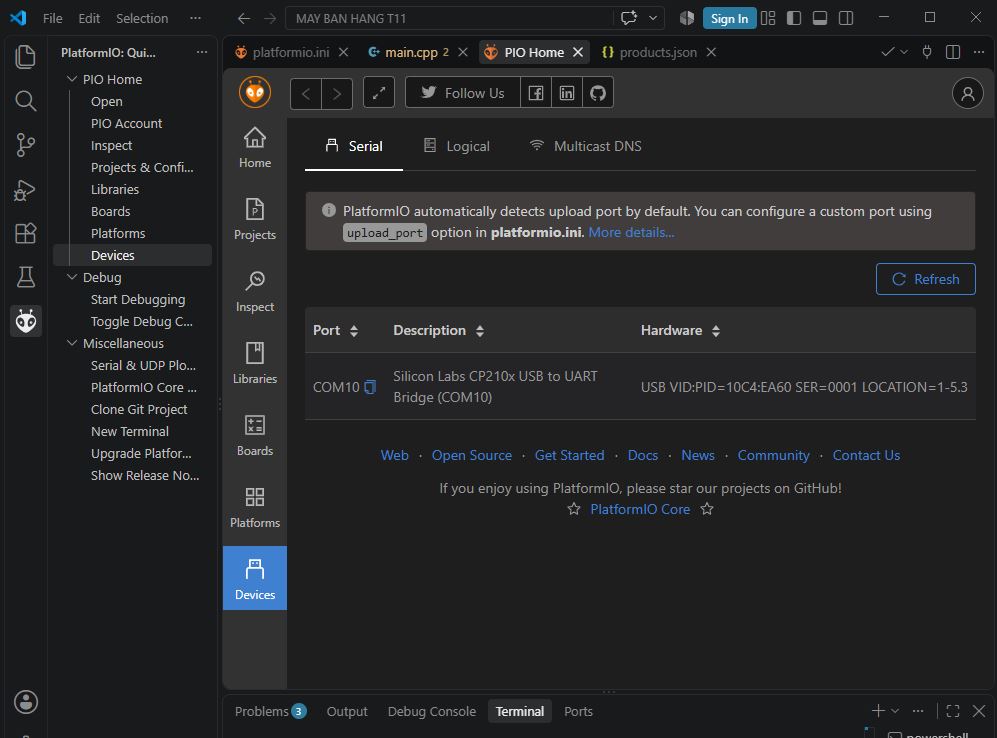Switch to the main.cpp editor tab
This screenshot has width=997, height=738.
410,52
